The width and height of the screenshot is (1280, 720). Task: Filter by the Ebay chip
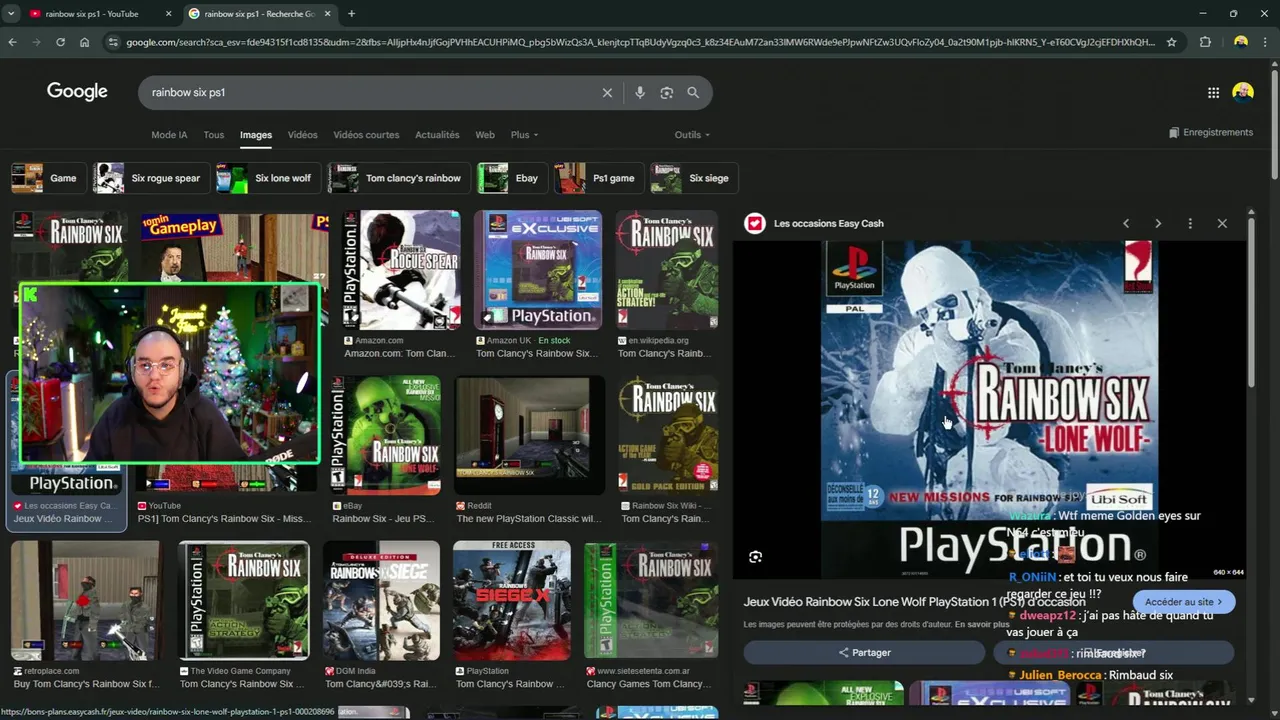512,178
